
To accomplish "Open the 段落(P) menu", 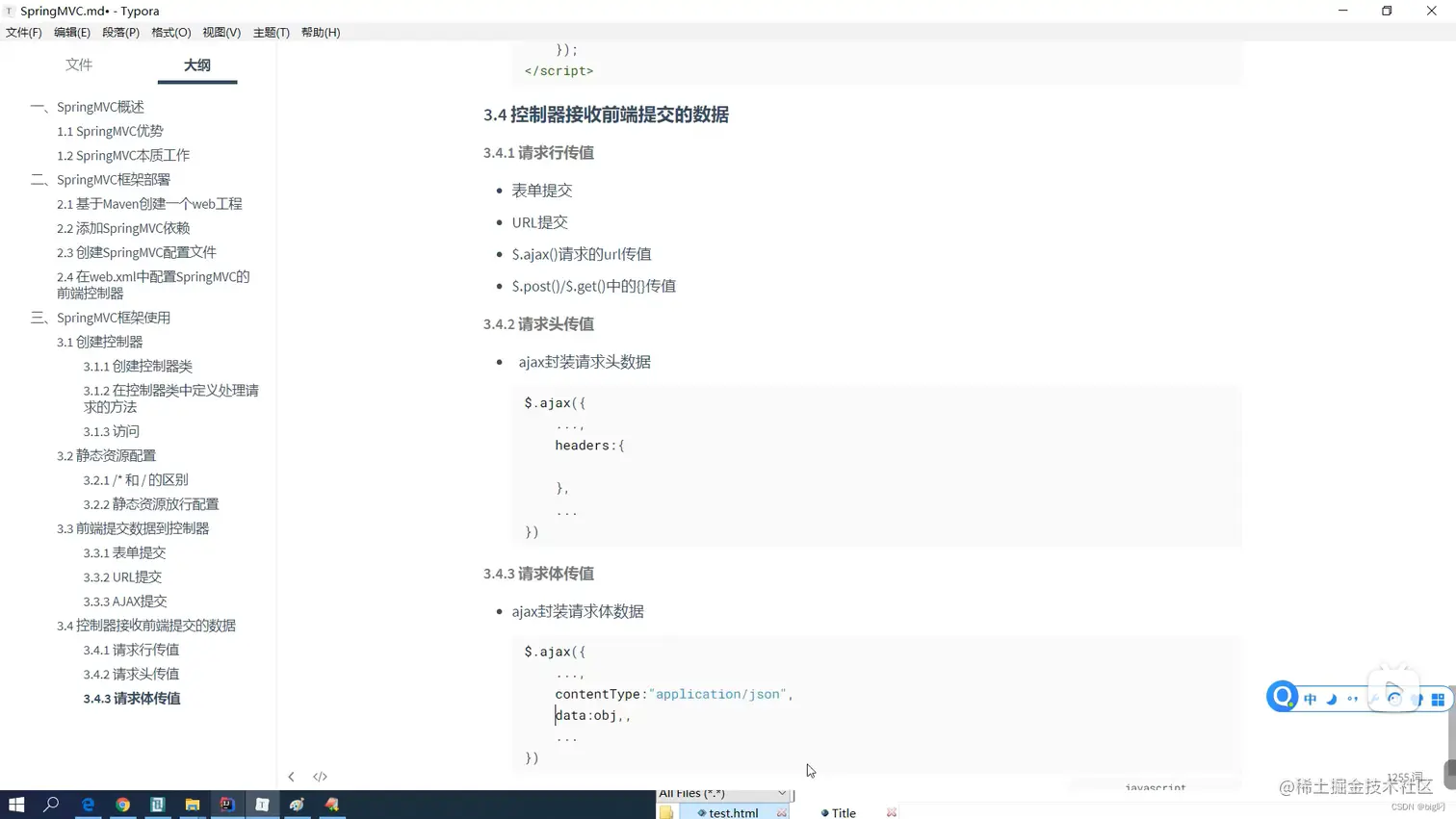I will pyautogui.click(x=120, y=32).
